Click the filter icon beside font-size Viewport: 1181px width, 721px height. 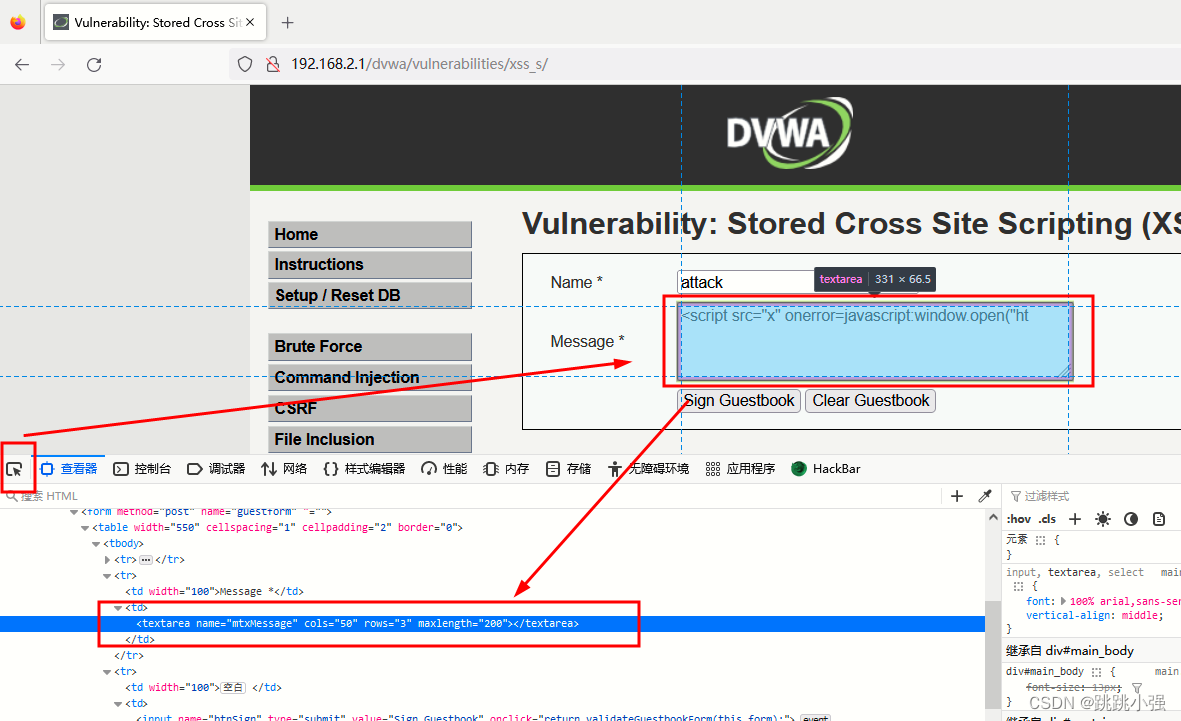click(1137, 688)
